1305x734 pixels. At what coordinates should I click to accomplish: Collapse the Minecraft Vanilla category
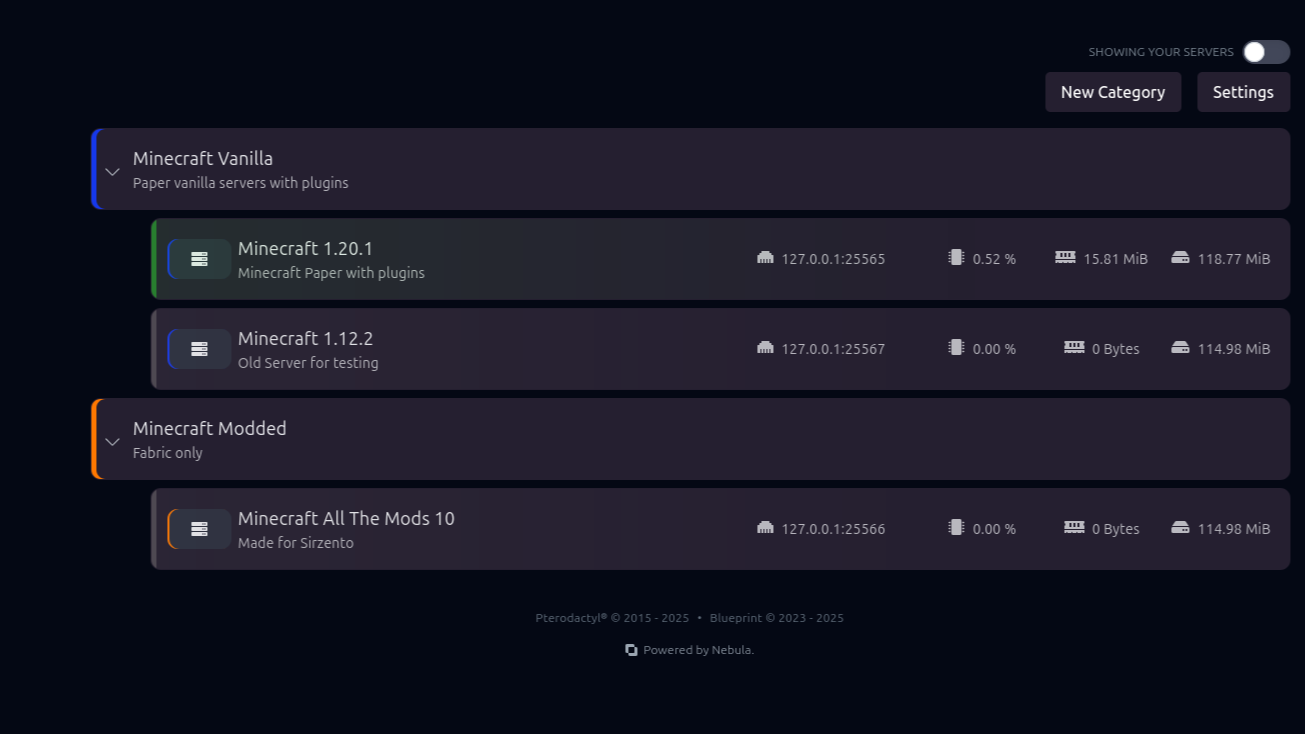pyautogui.click(x=113, y=171)
